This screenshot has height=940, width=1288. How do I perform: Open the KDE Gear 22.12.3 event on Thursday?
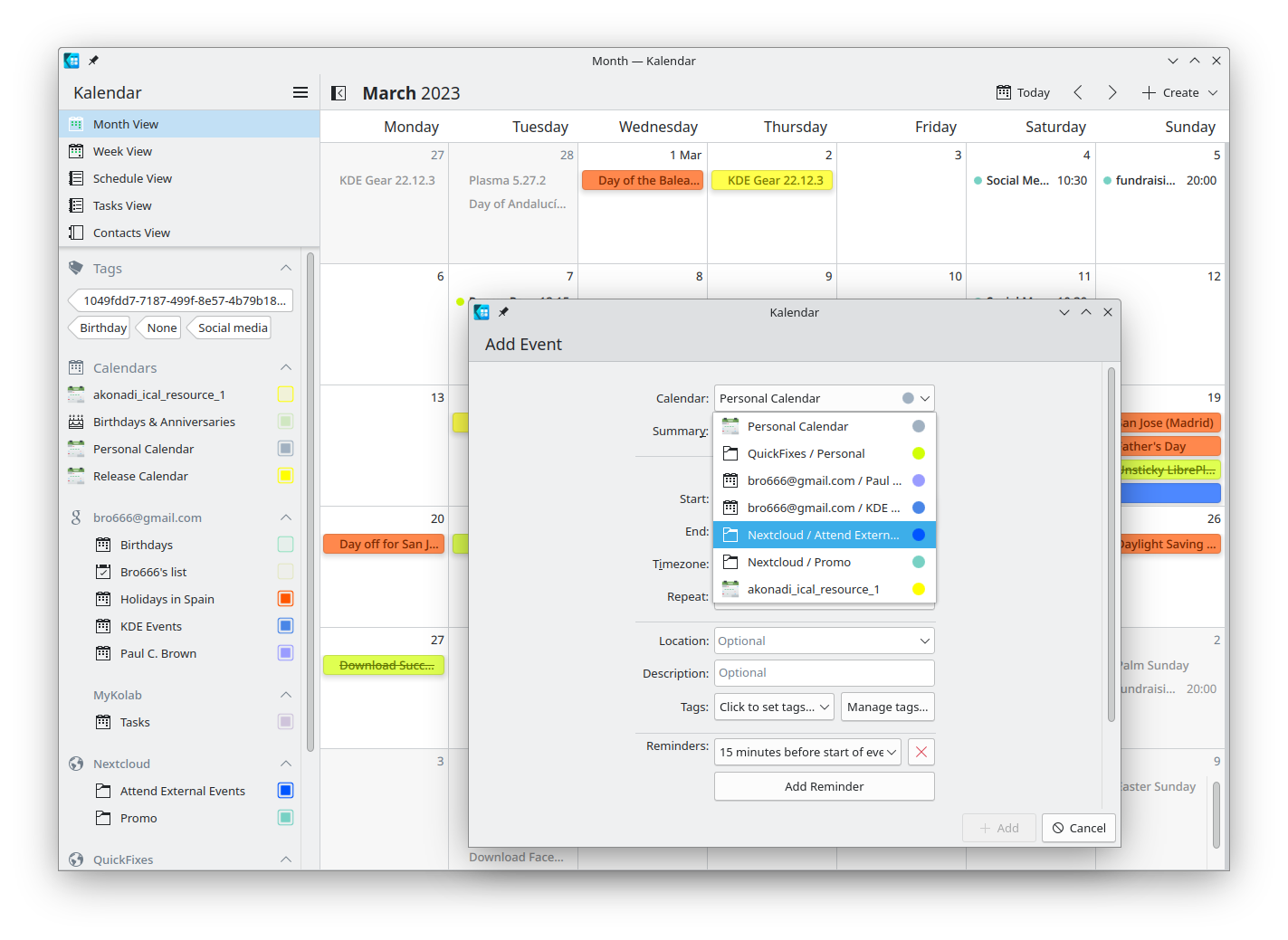click(771, 180)
